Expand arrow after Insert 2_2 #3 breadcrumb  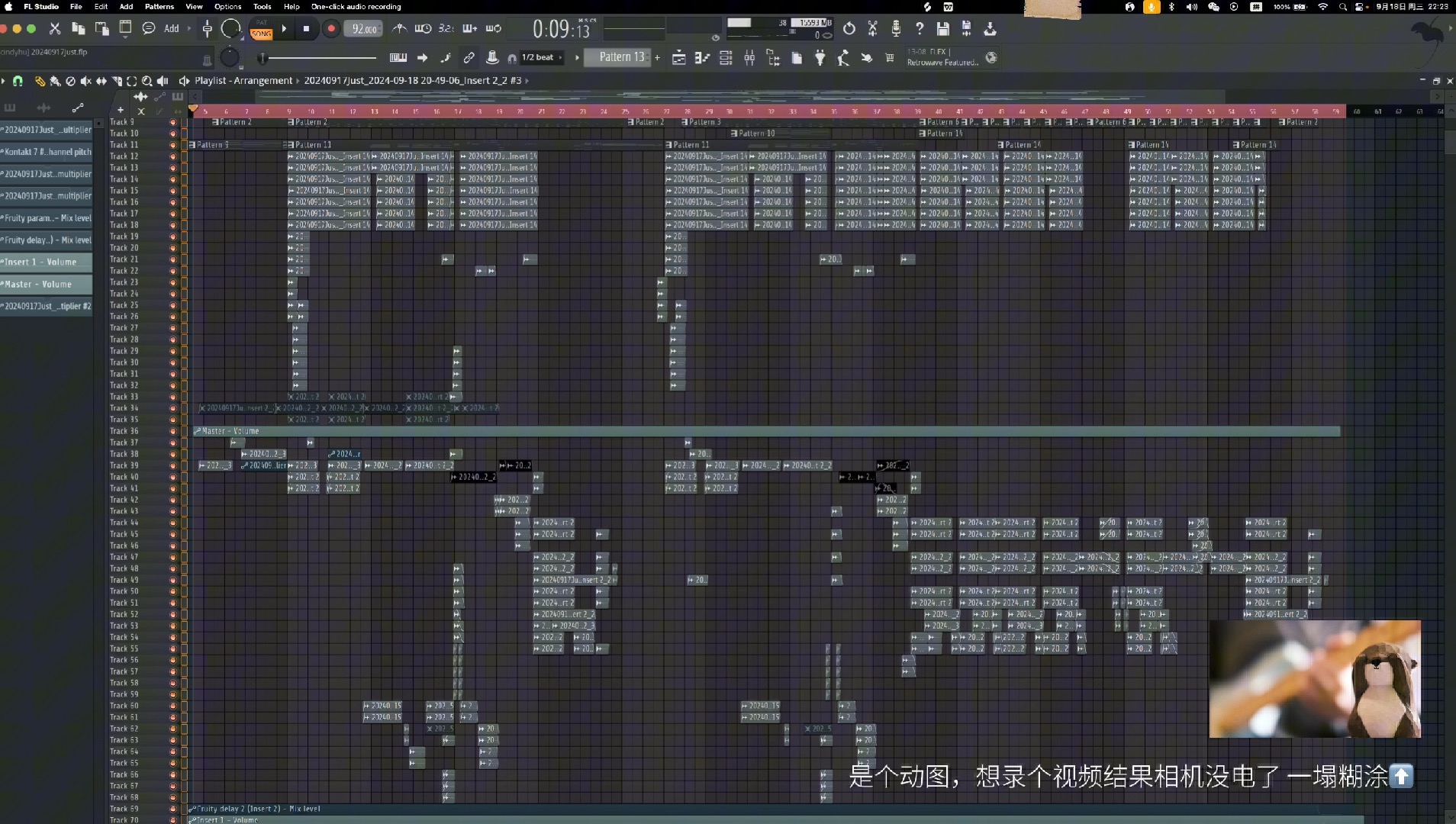pos(527,81)
